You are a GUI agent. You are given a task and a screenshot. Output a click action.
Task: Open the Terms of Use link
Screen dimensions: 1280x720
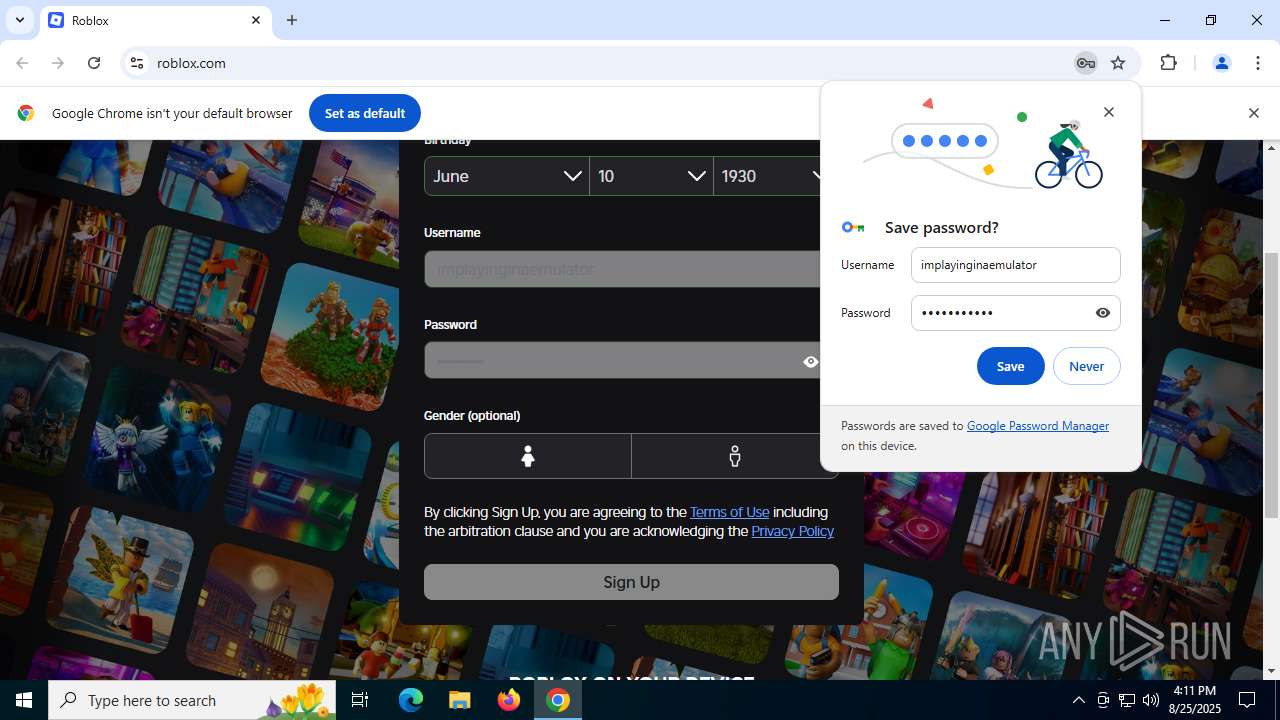[729, 512]
